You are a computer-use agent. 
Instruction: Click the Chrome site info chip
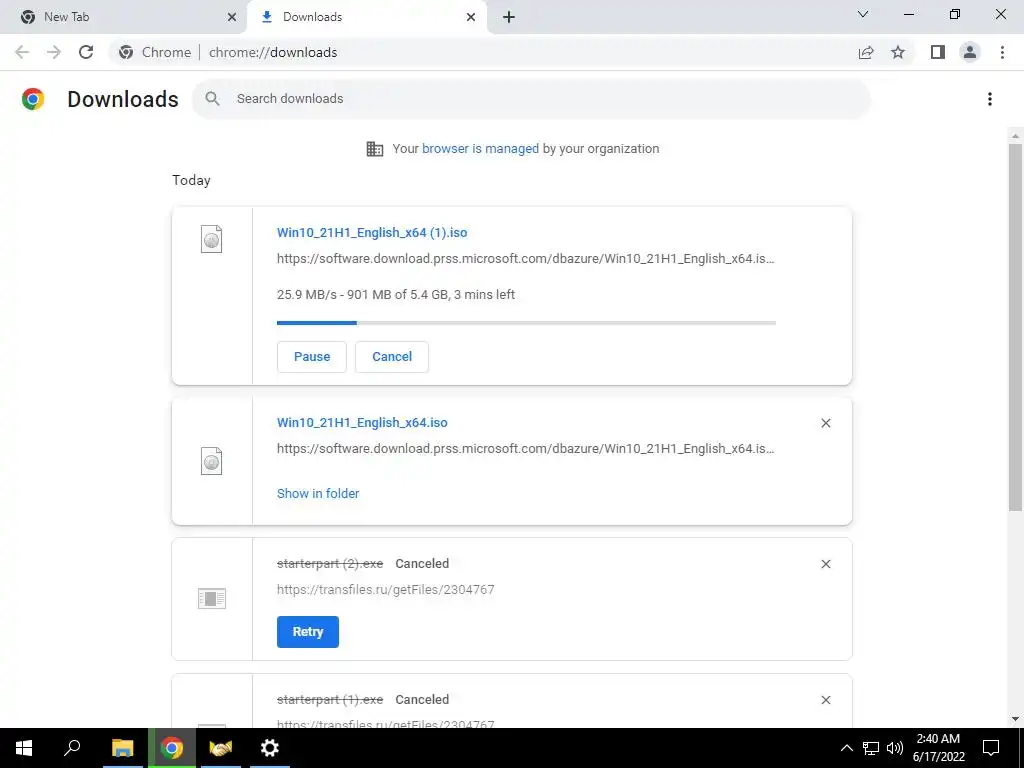pyautogui.click(x=155, y=52)
